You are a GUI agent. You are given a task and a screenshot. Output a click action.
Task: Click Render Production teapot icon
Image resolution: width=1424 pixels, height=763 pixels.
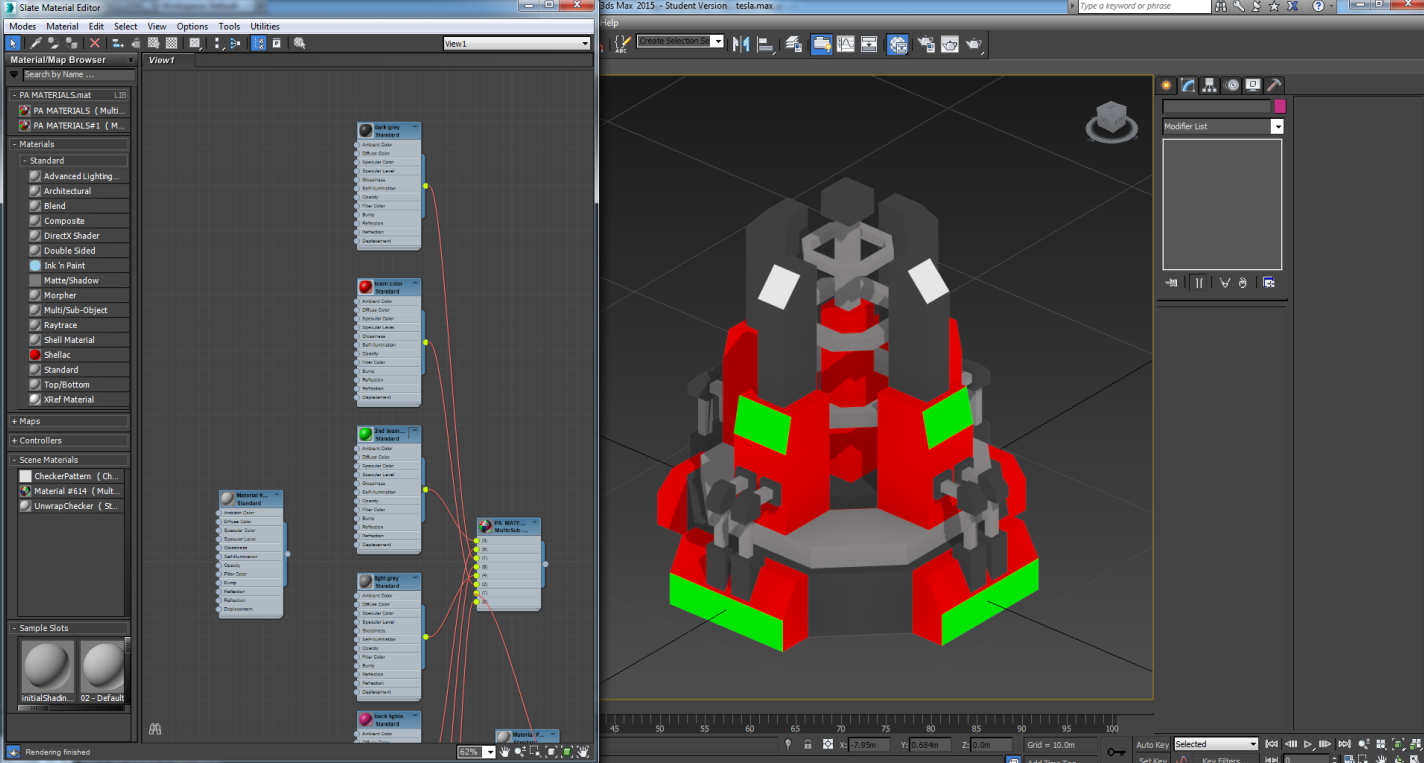point(973,44)
